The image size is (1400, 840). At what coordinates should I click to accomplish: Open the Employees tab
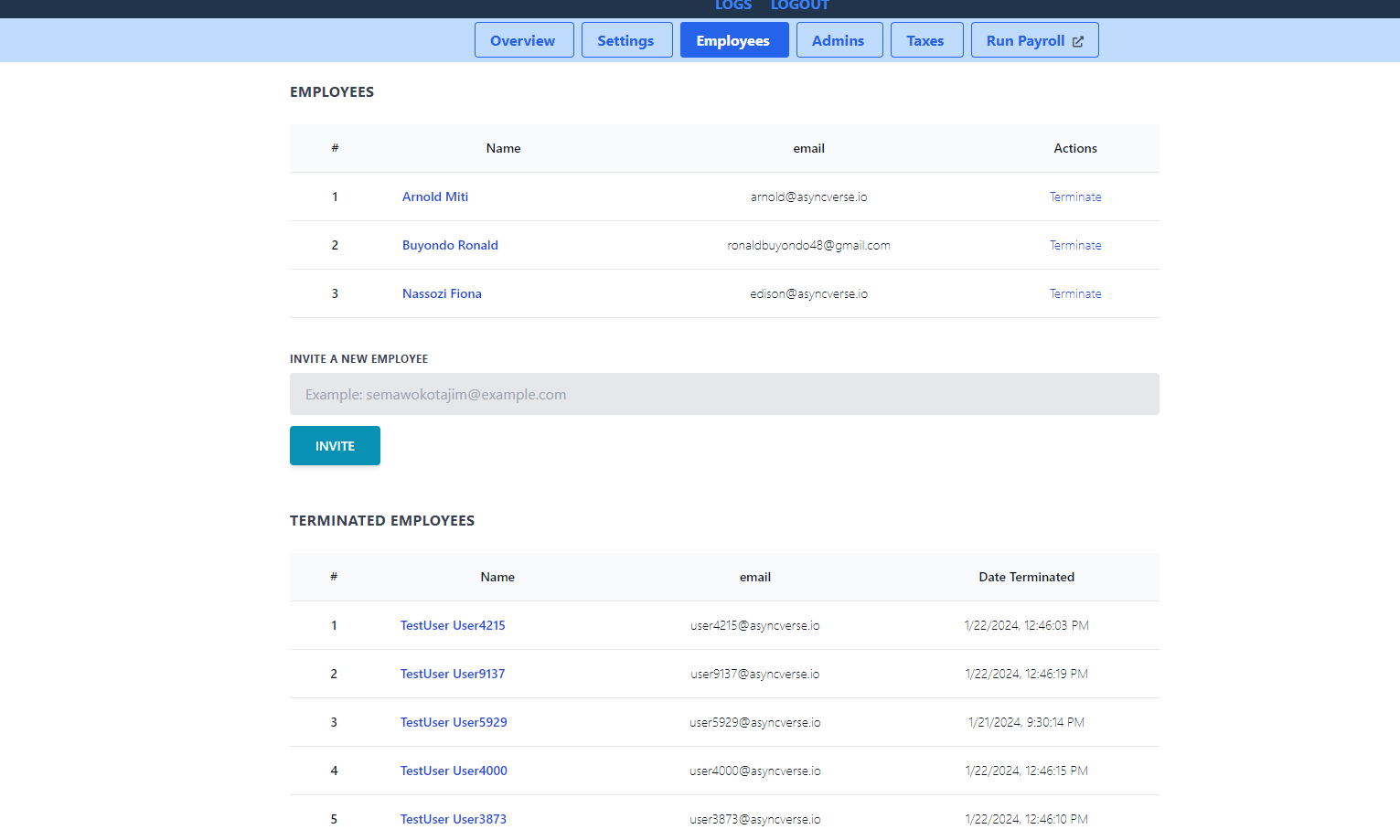[733, 39]
